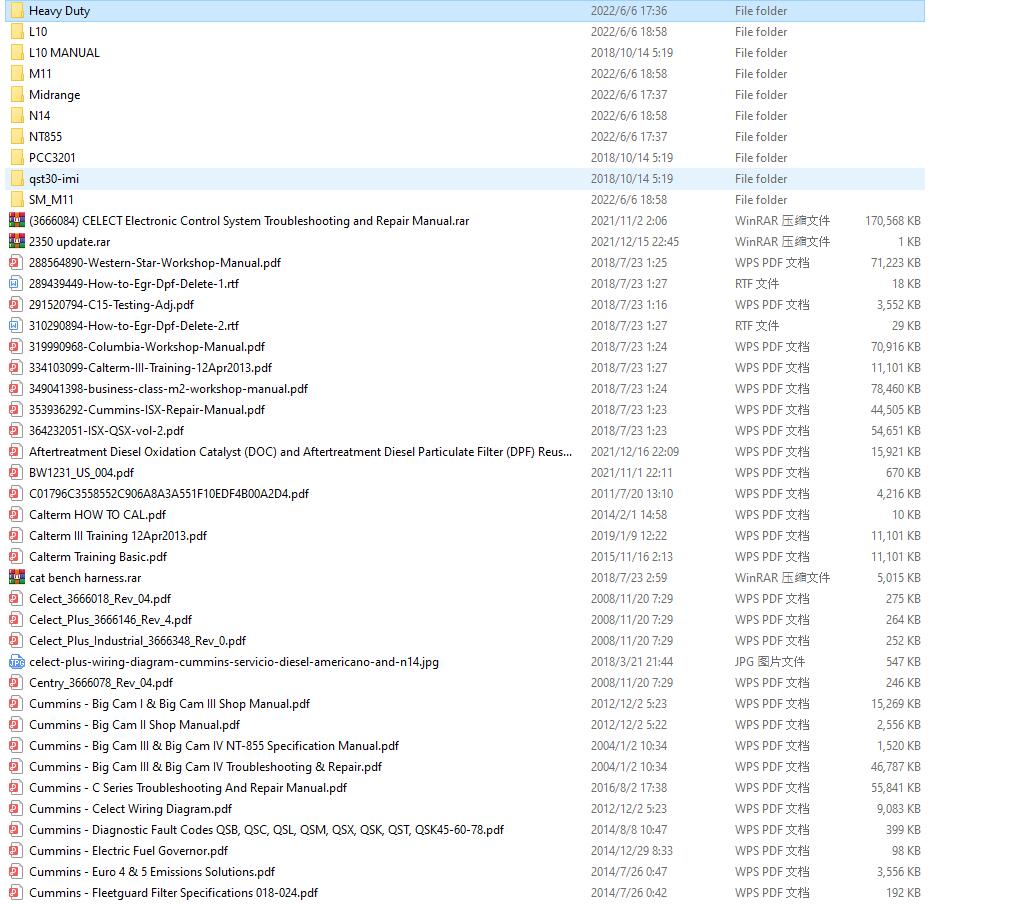Click the PDF icon of 364232051-ISX-QSX-vol-2

16,431
